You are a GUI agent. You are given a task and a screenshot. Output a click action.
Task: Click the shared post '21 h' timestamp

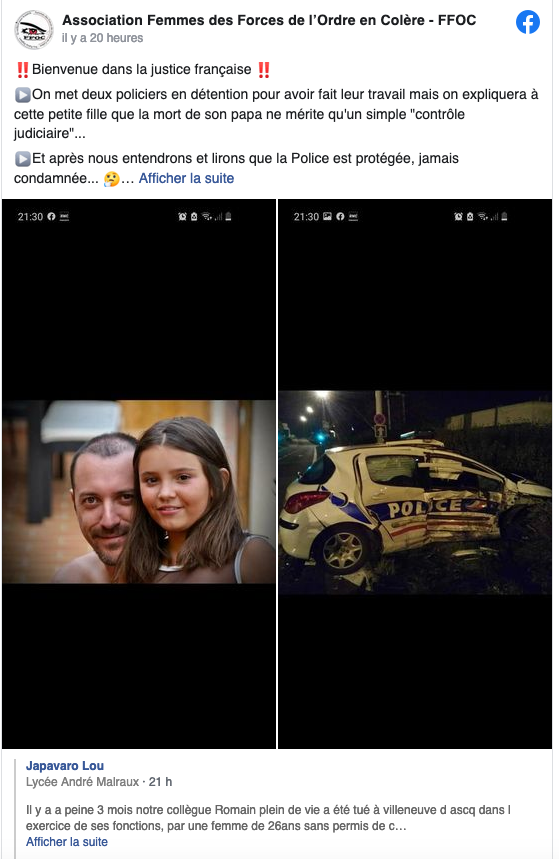(x=161, y=782)
